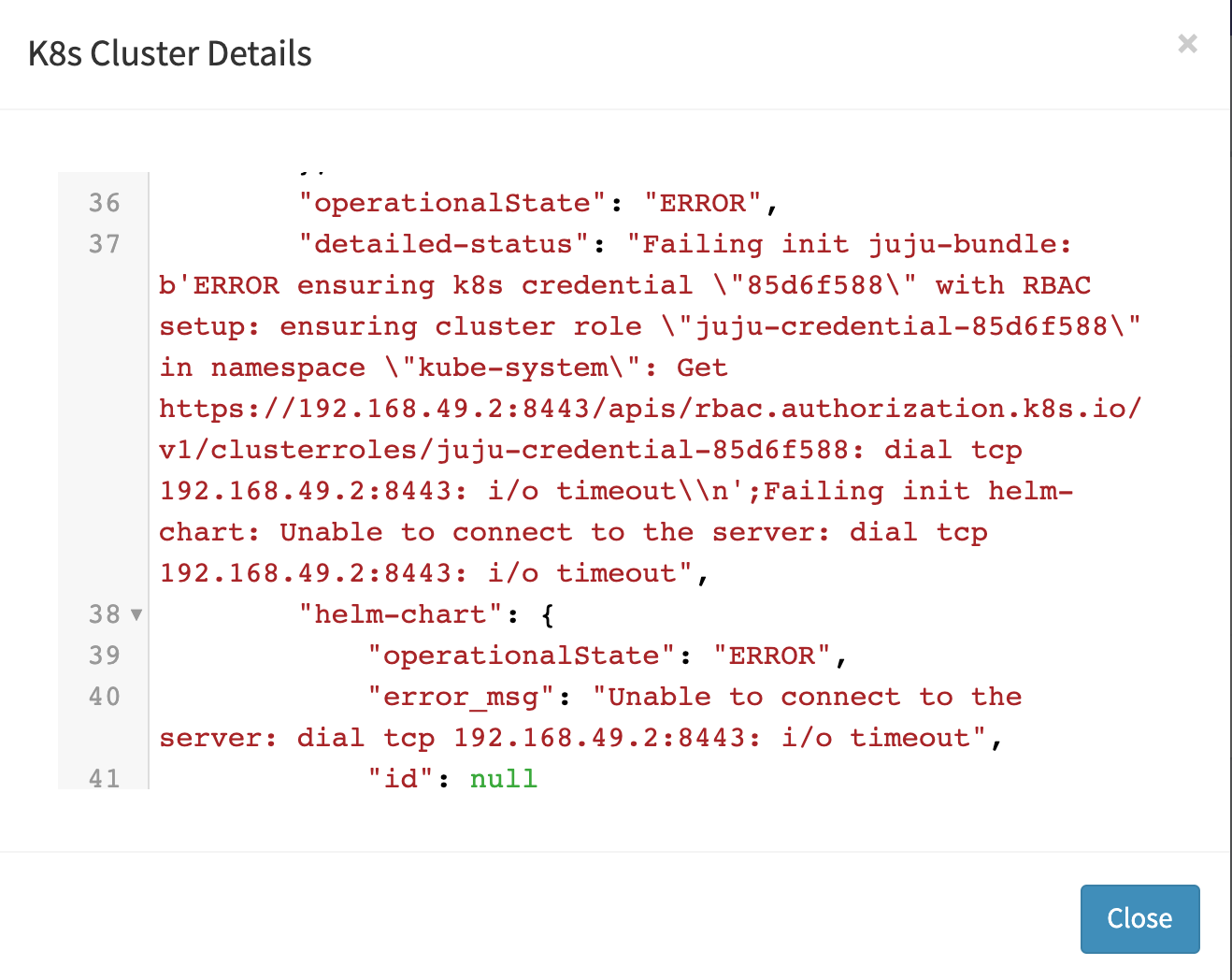Select the "operationalState" key on line 36
Screen dimensions: 1232x980
[x=451, y=202]
